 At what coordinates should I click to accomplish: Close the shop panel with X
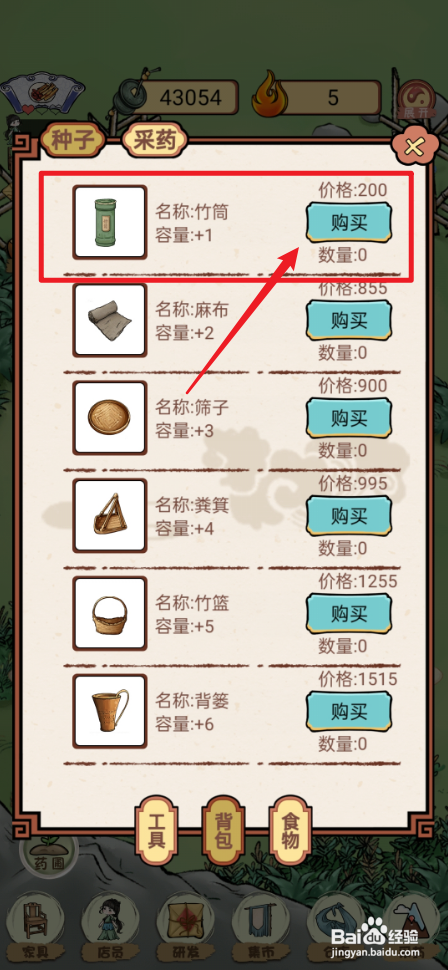(413, 147)
